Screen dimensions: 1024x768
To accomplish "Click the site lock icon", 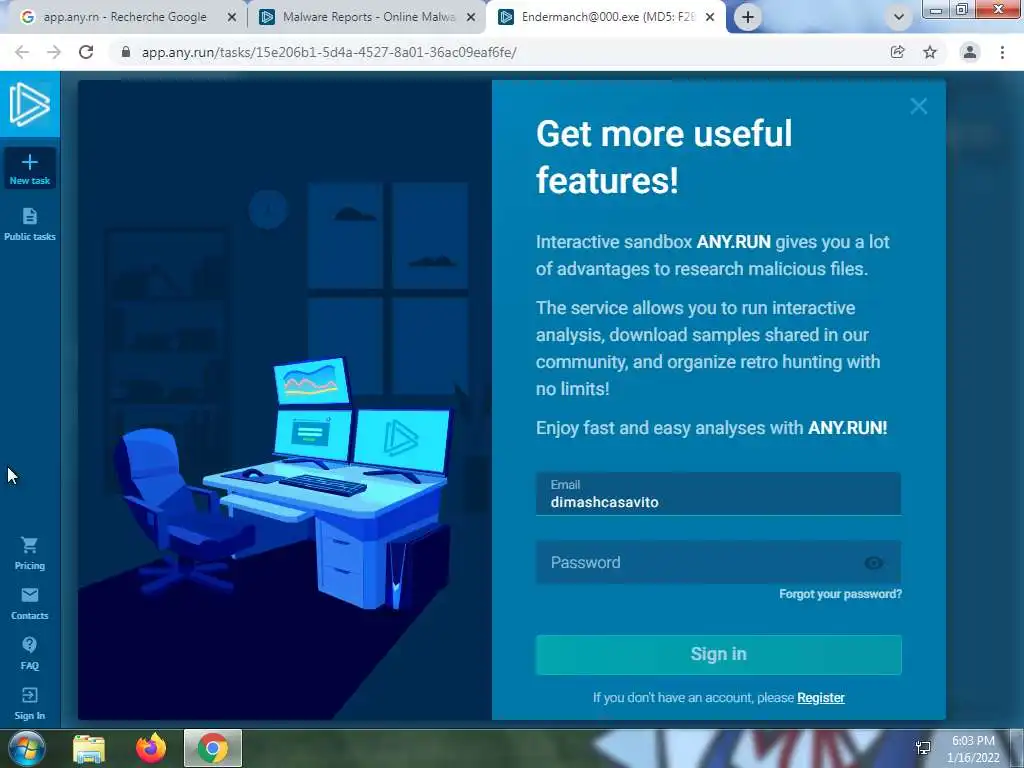I will point(126,52).
